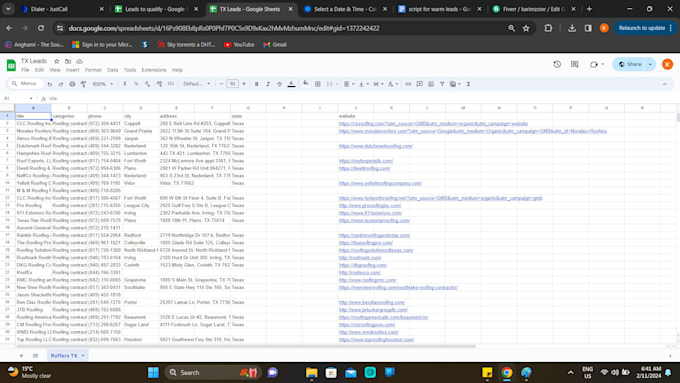The height and width of the screenshot is (383, 680).
Task: Open text wrapping dropdown
Action: tap(378, 84)
